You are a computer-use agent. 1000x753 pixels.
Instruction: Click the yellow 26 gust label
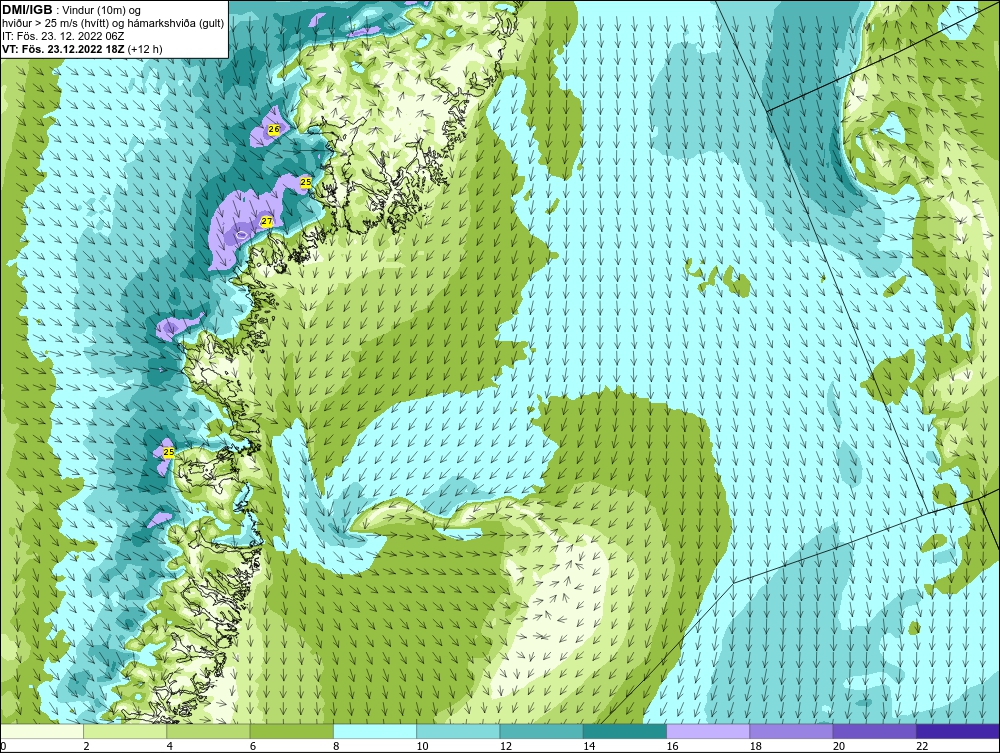[274, 129]
